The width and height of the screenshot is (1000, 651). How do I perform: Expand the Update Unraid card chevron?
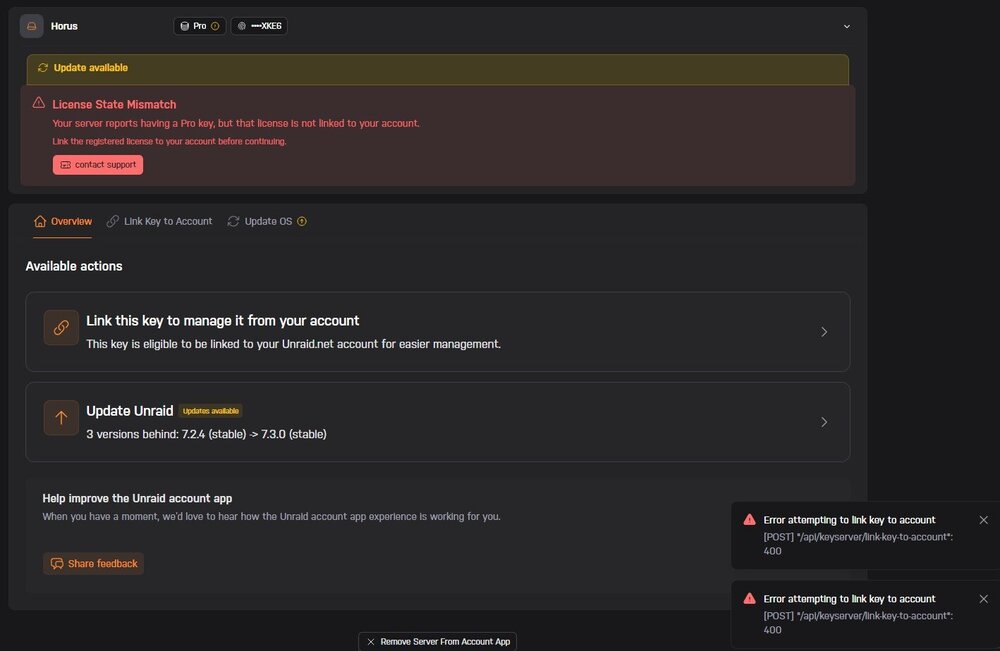(824, 422)
